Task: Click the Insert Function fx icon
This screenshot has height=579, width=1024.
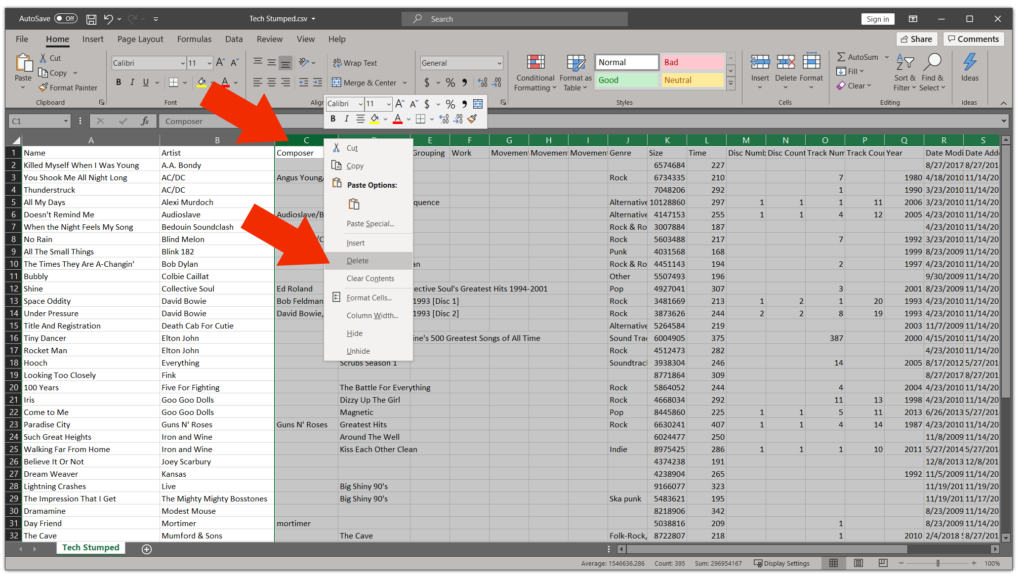Action: coord(145,121)
